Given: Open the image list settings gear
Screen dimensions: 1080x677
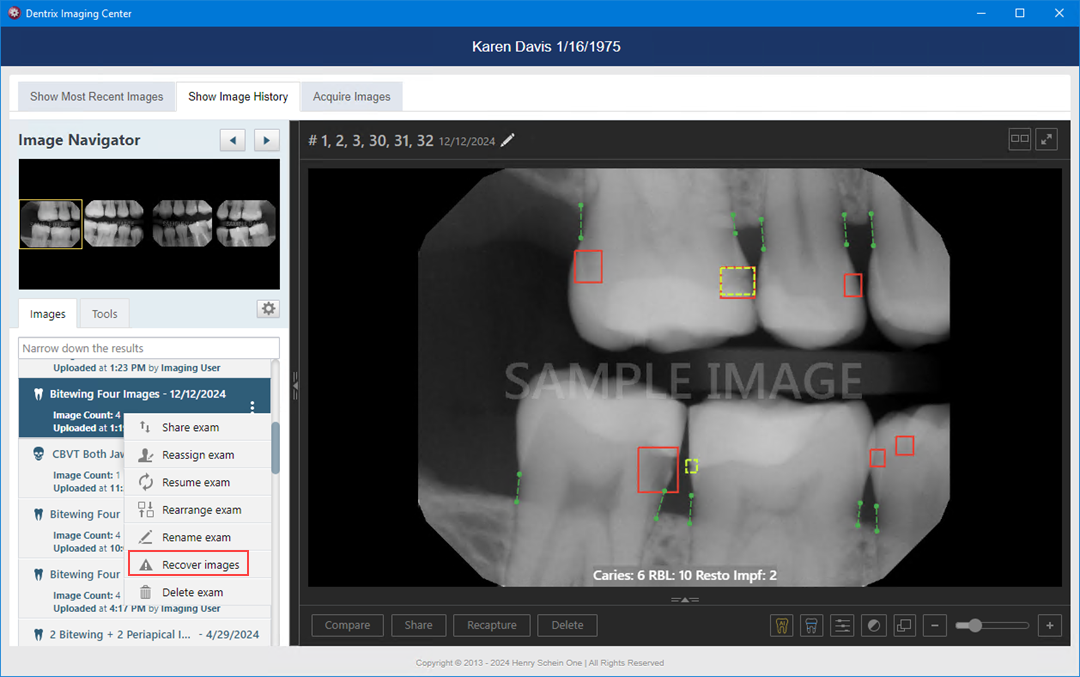Looking at the screenshot, I should pos(268,308).
